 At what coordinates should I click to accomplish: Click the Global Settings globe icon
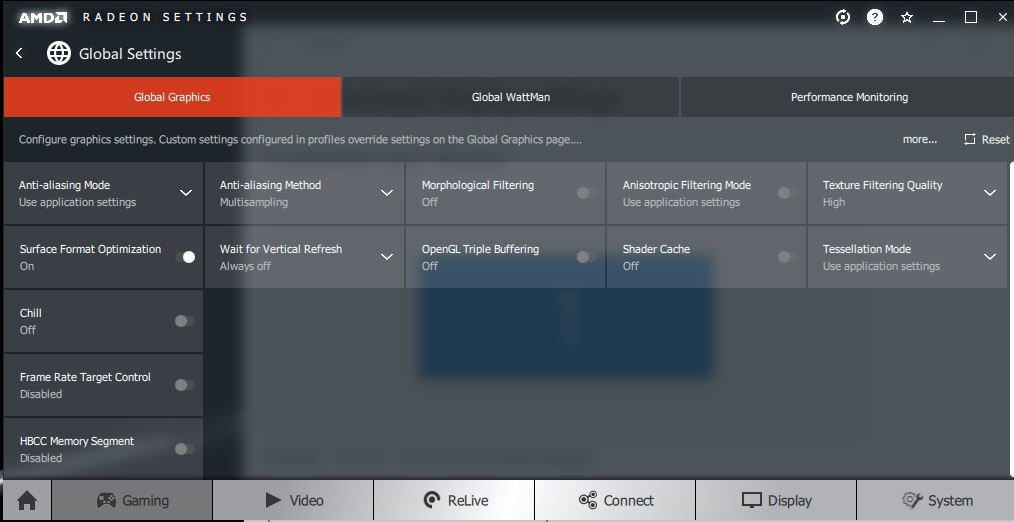[59, 53]
